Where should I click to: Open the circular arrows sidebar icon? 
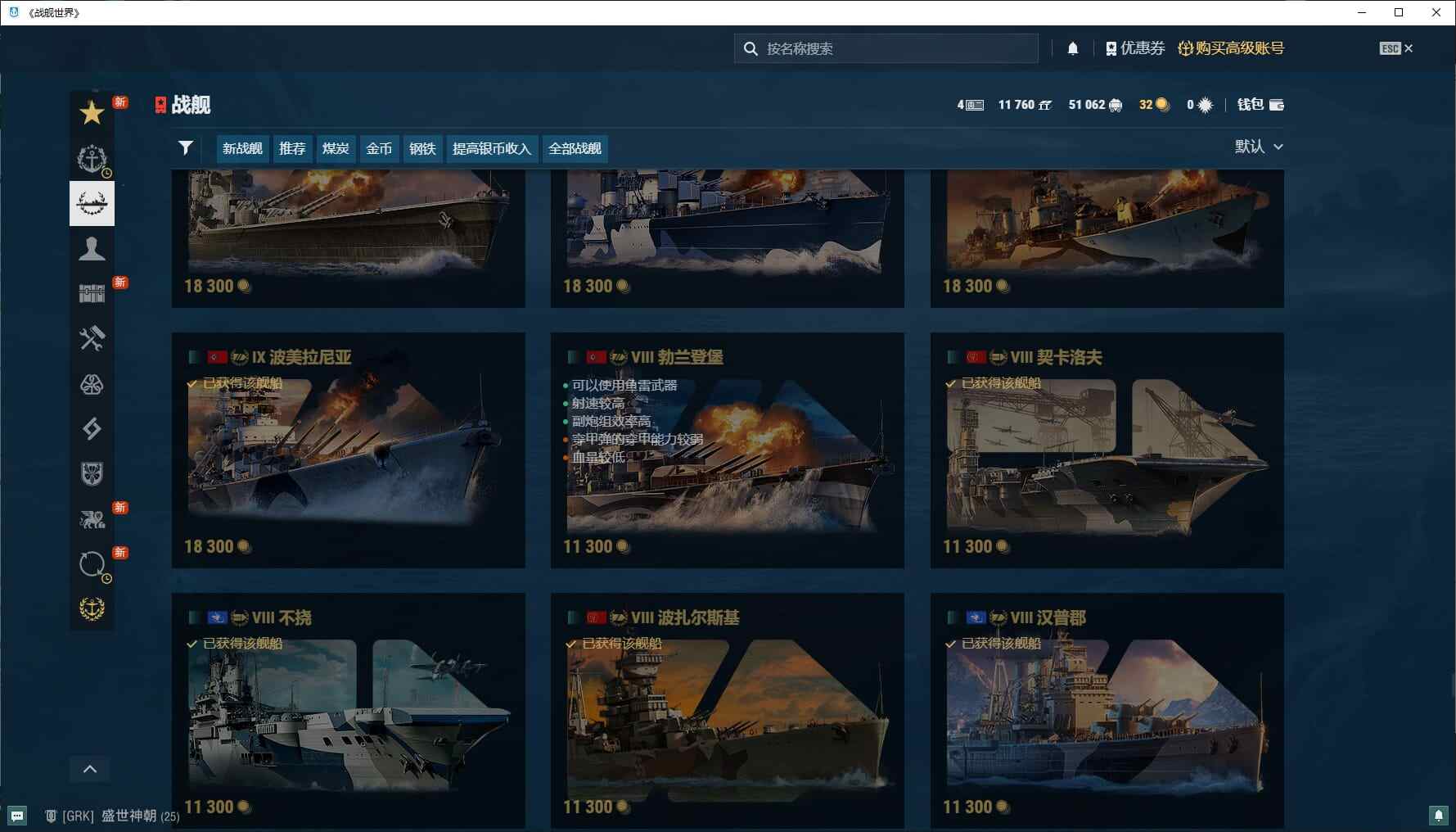pos(92,563)
